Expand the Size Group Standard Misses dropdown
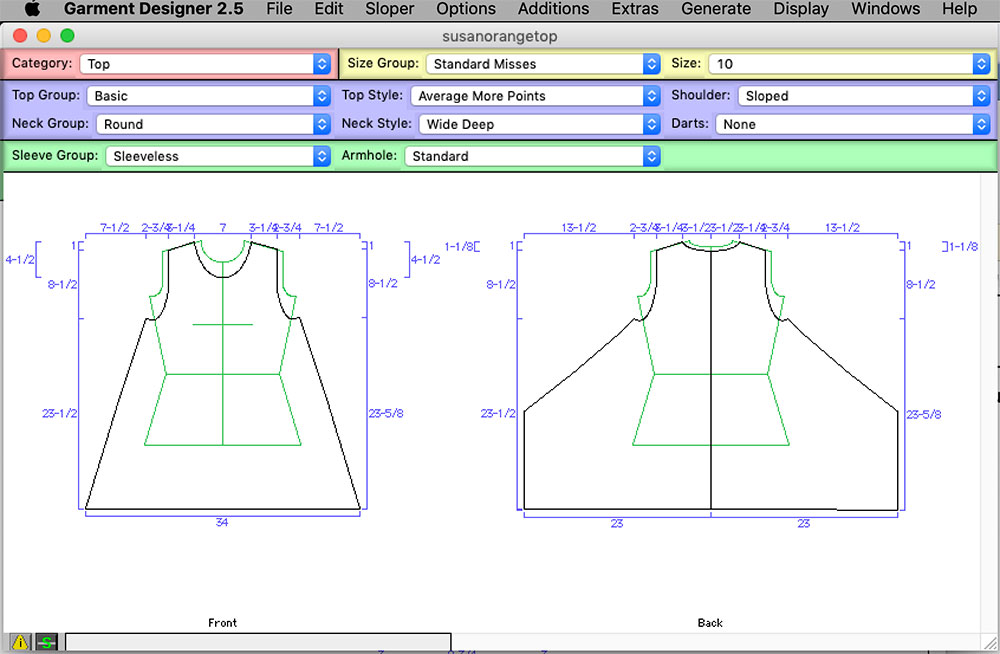The height and width of the screenshot is (654, 1000). (543, 64)
